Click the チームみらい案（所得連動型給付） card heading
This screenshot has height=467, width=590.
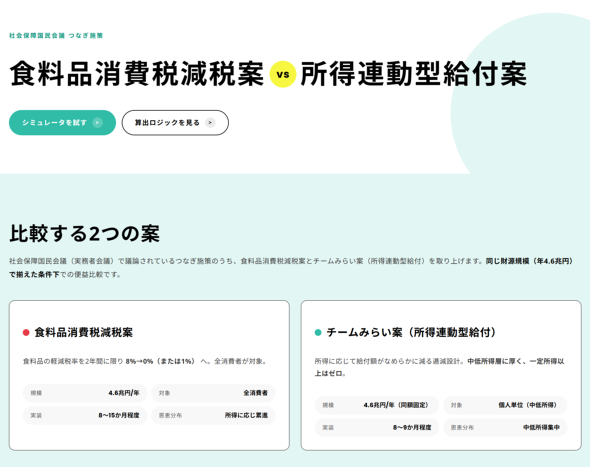411,332
